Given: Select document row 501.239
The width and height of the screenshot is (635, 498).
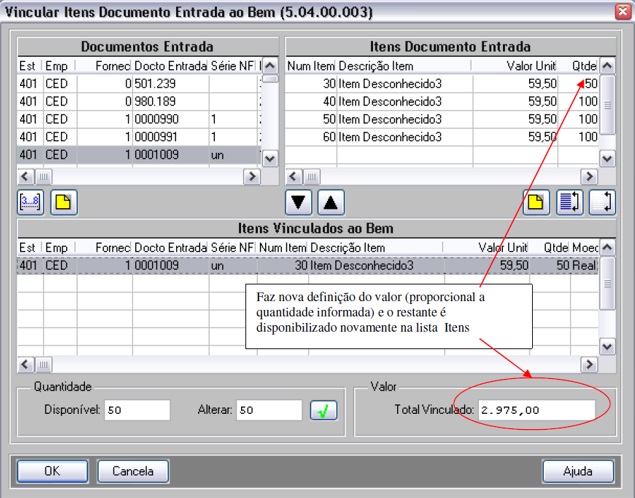Looking at the screenshot, I should pos(138,83).
